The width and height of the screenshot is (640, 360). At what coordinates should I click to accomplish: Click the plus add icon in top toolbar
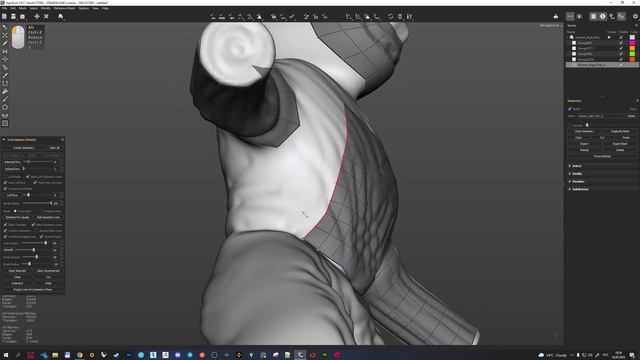click(x=37, y=16)
